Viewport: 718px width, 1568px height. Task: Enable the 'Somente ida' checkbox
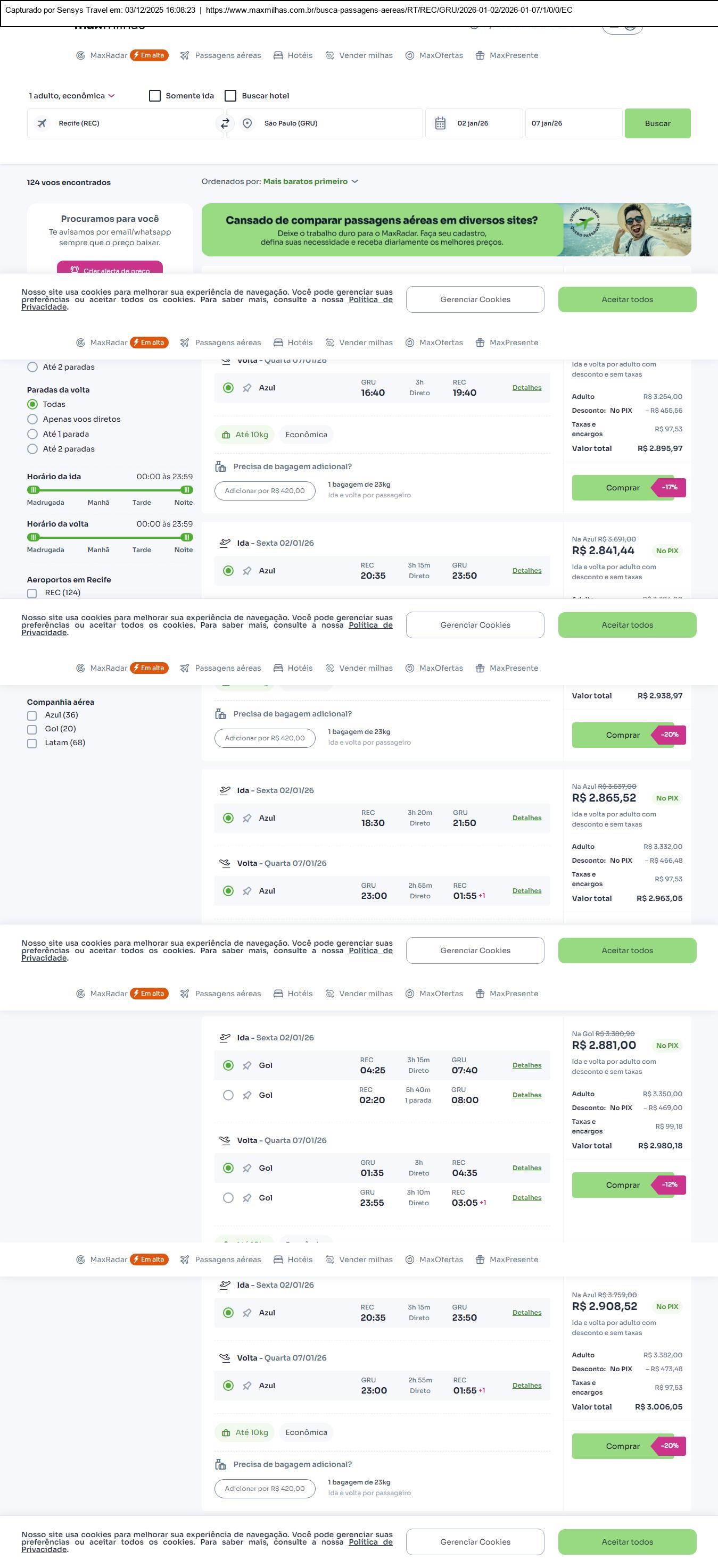tap(155, 96)
